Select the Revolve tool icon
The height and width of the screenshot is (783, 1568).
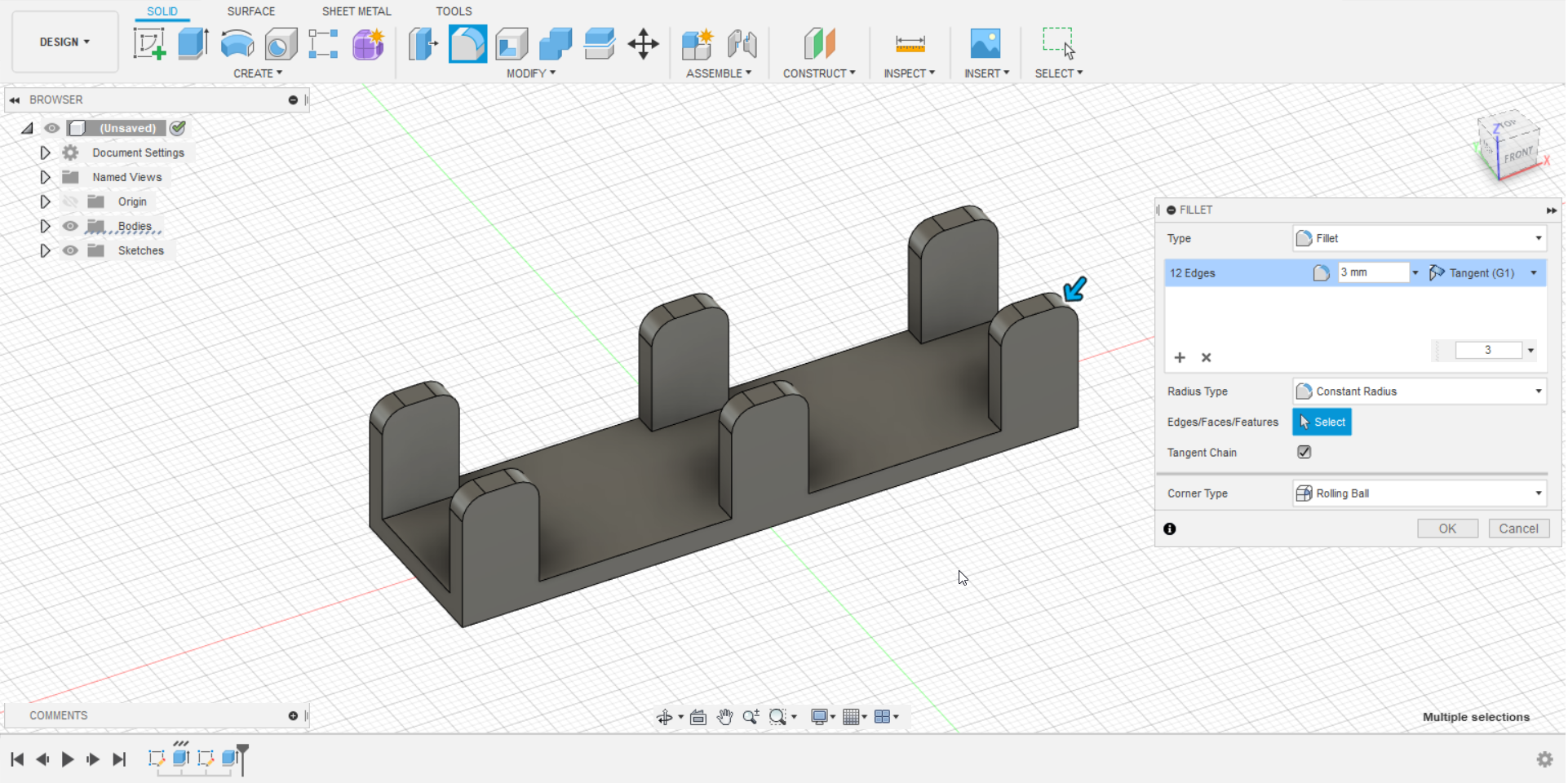[237, 44]
